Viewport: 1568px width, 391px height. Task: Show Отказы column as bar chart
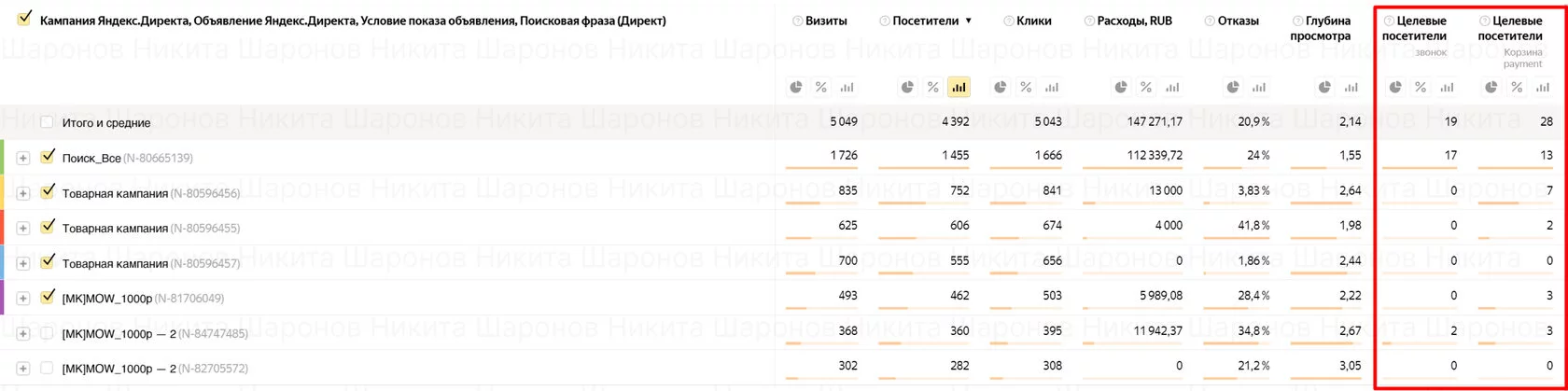pos(1259,87)
